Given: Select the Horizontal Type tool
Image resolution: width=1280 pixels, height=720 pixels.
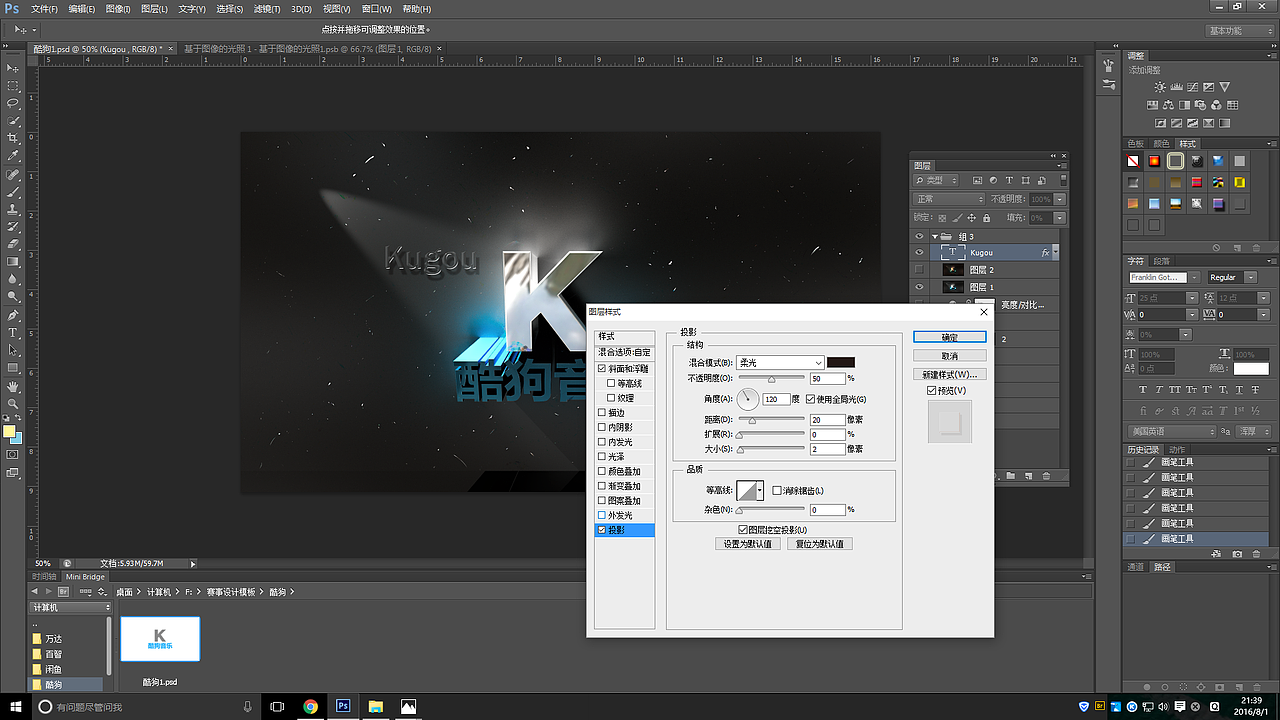Looking at the screenshot, I should 13,332.
